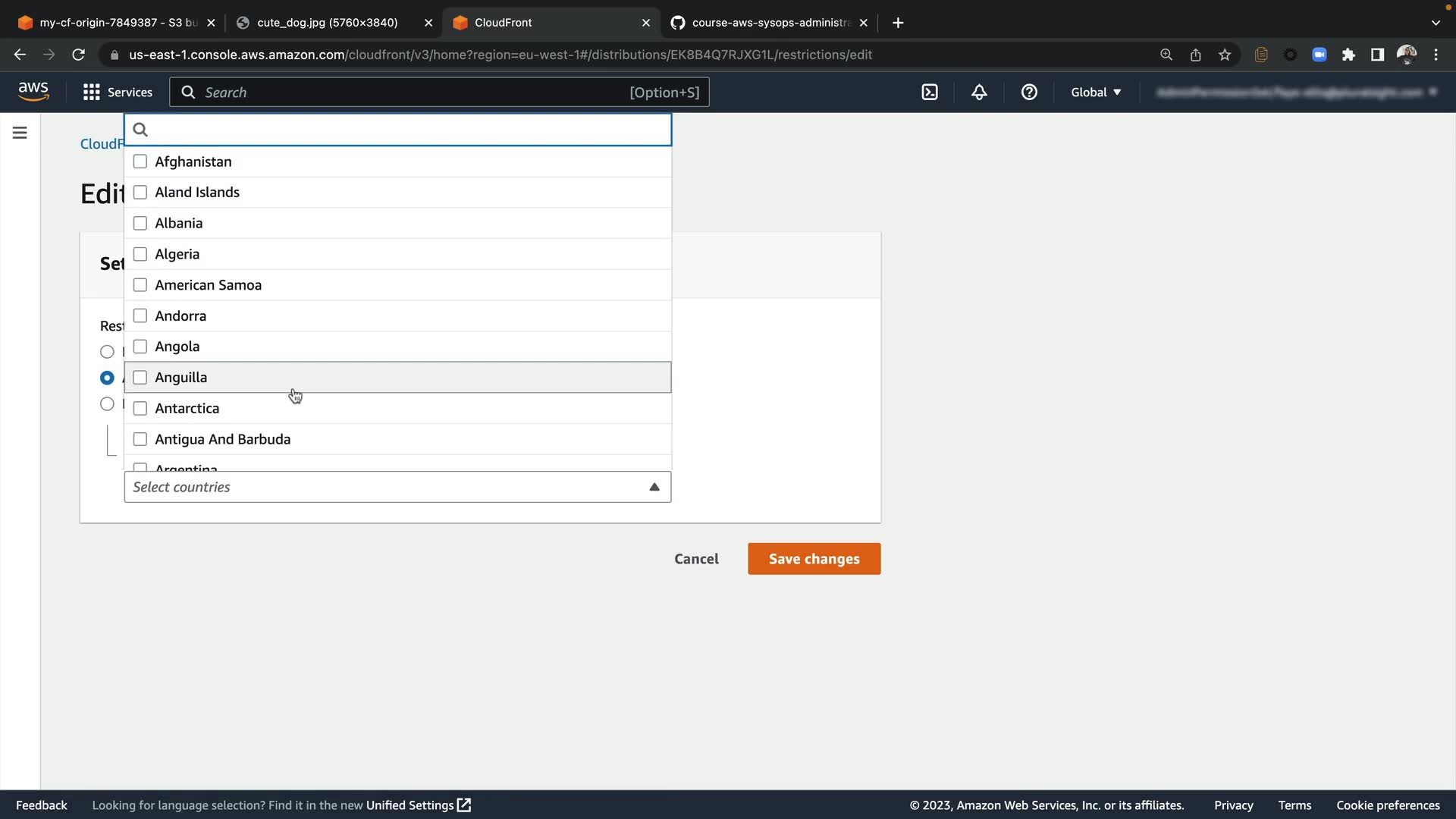Expand the left hamburger navigation menu

click(20, 133)
